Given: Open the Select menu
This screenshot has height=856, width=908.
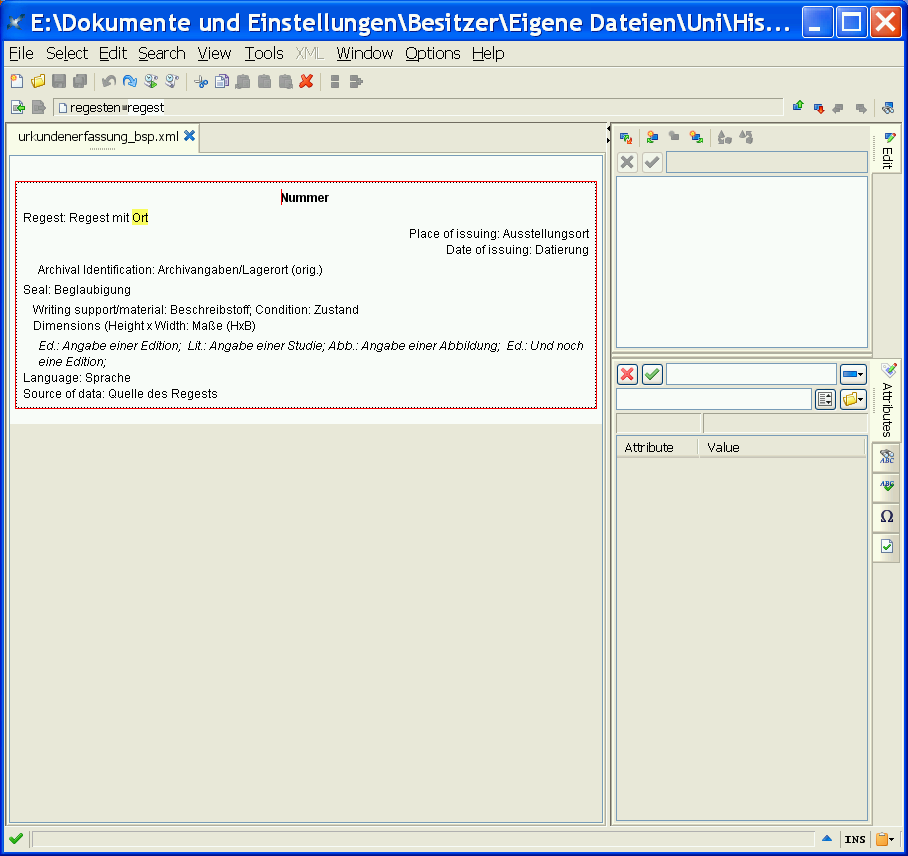Looking at the screenshot, I should (x=67, y=53).
